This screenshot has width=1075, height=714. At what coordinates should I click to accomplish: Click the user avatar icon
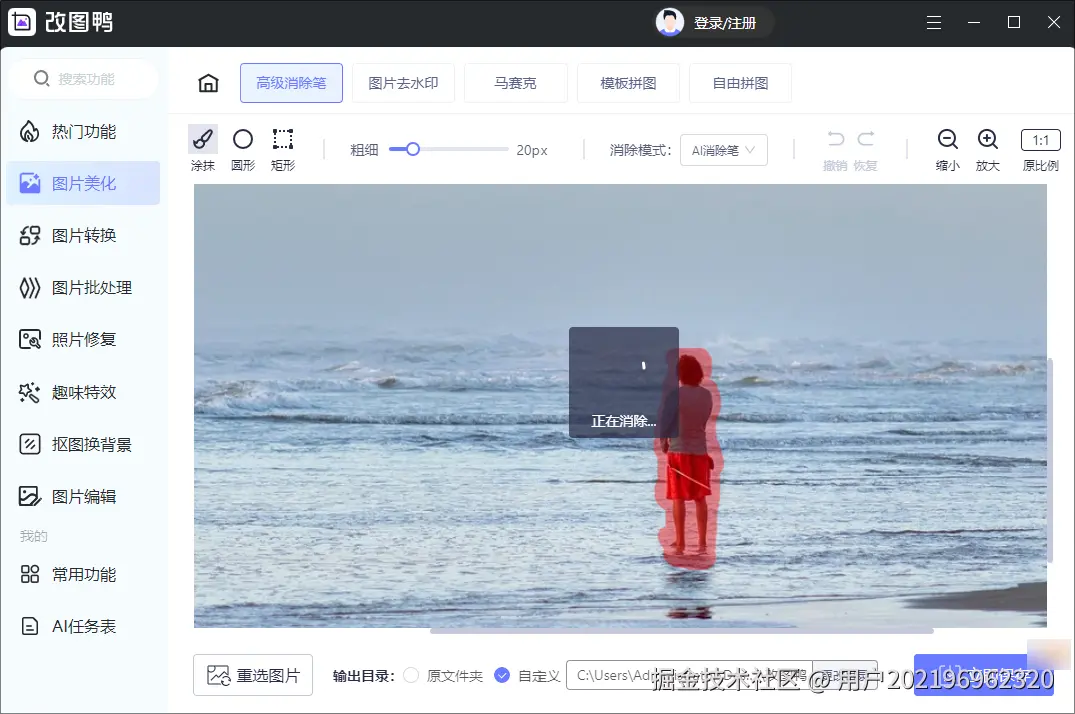pos(670,22)
